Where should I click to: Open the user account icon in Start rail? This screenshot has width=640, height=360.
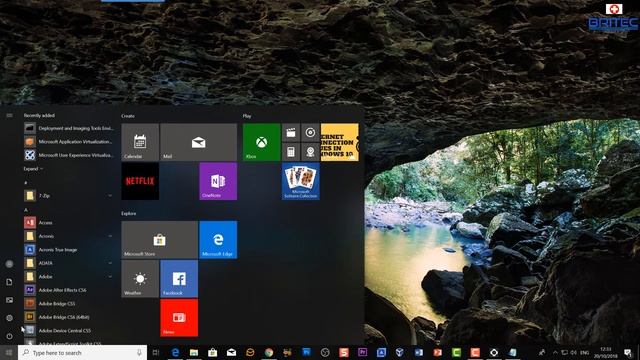click(x=9, y=264)
